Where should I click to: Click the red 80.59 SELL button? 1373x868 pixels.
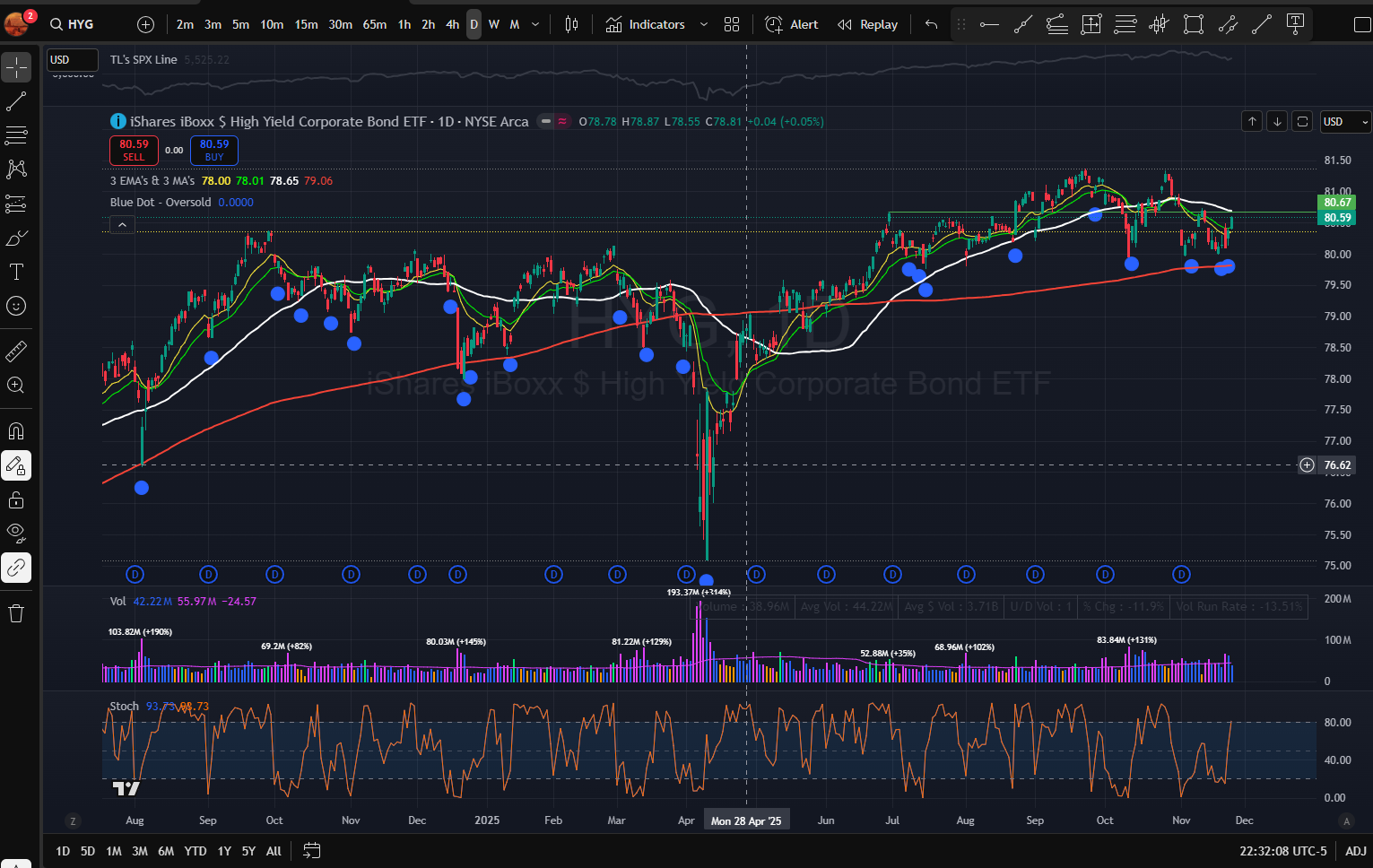[x=134, y=150]
